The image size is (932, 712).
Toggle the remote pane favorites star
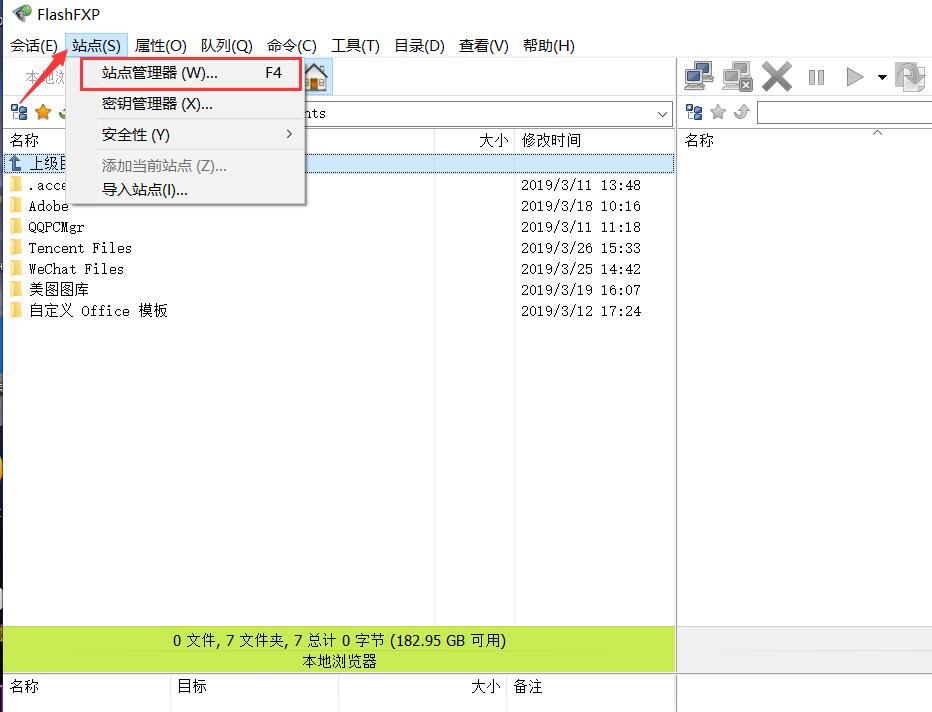click(716, 111)
